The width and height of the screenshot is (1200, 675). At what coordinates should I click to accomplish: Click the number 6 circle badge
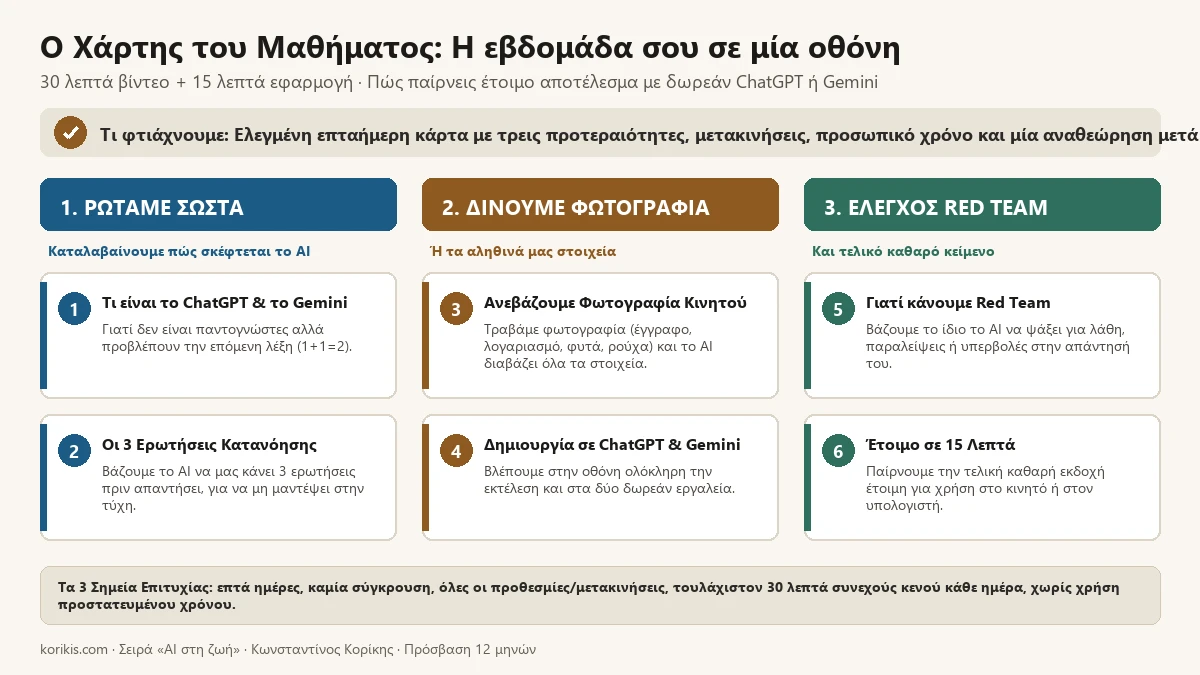click(838, 451)
